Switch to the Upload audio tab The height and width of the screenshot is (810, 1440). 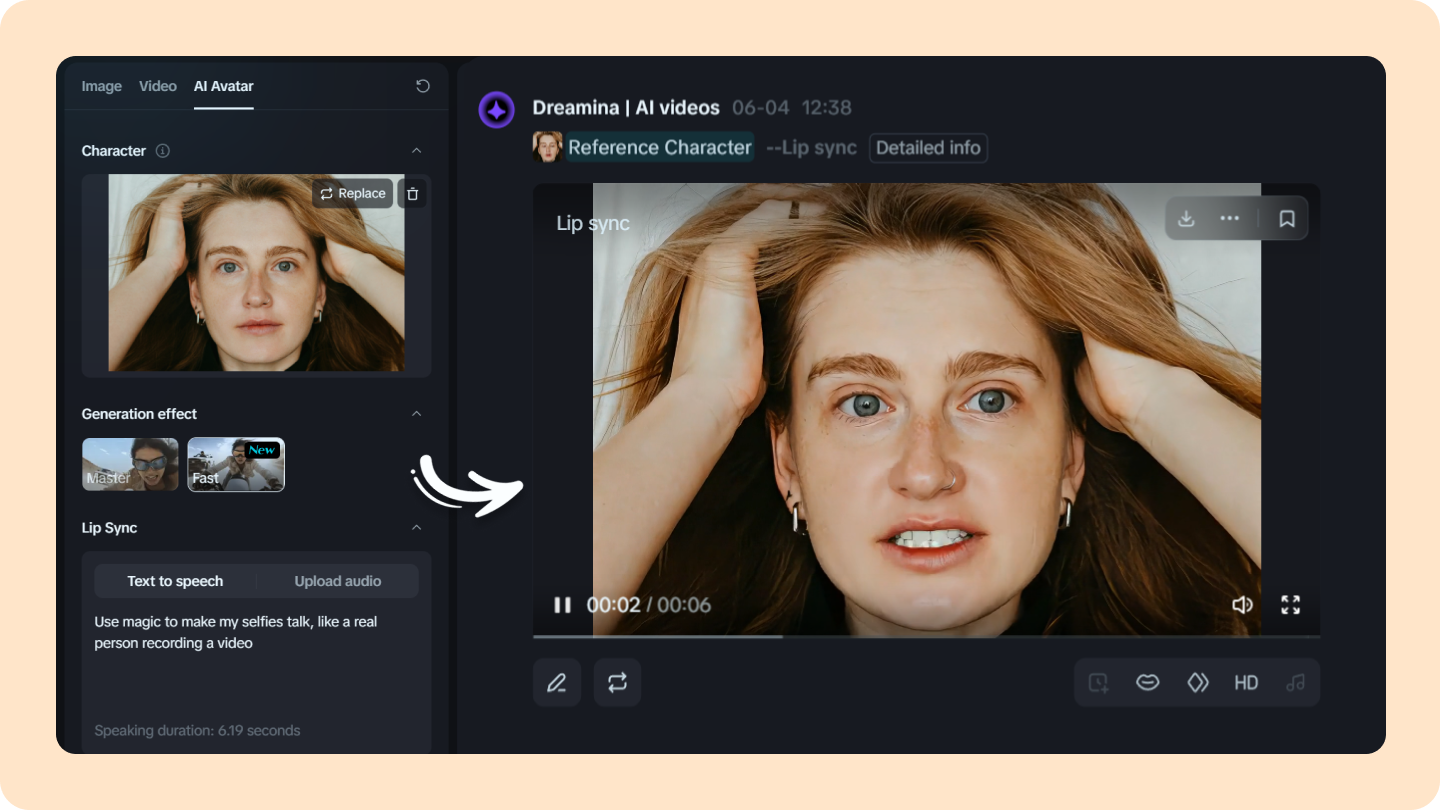[337, 581]
